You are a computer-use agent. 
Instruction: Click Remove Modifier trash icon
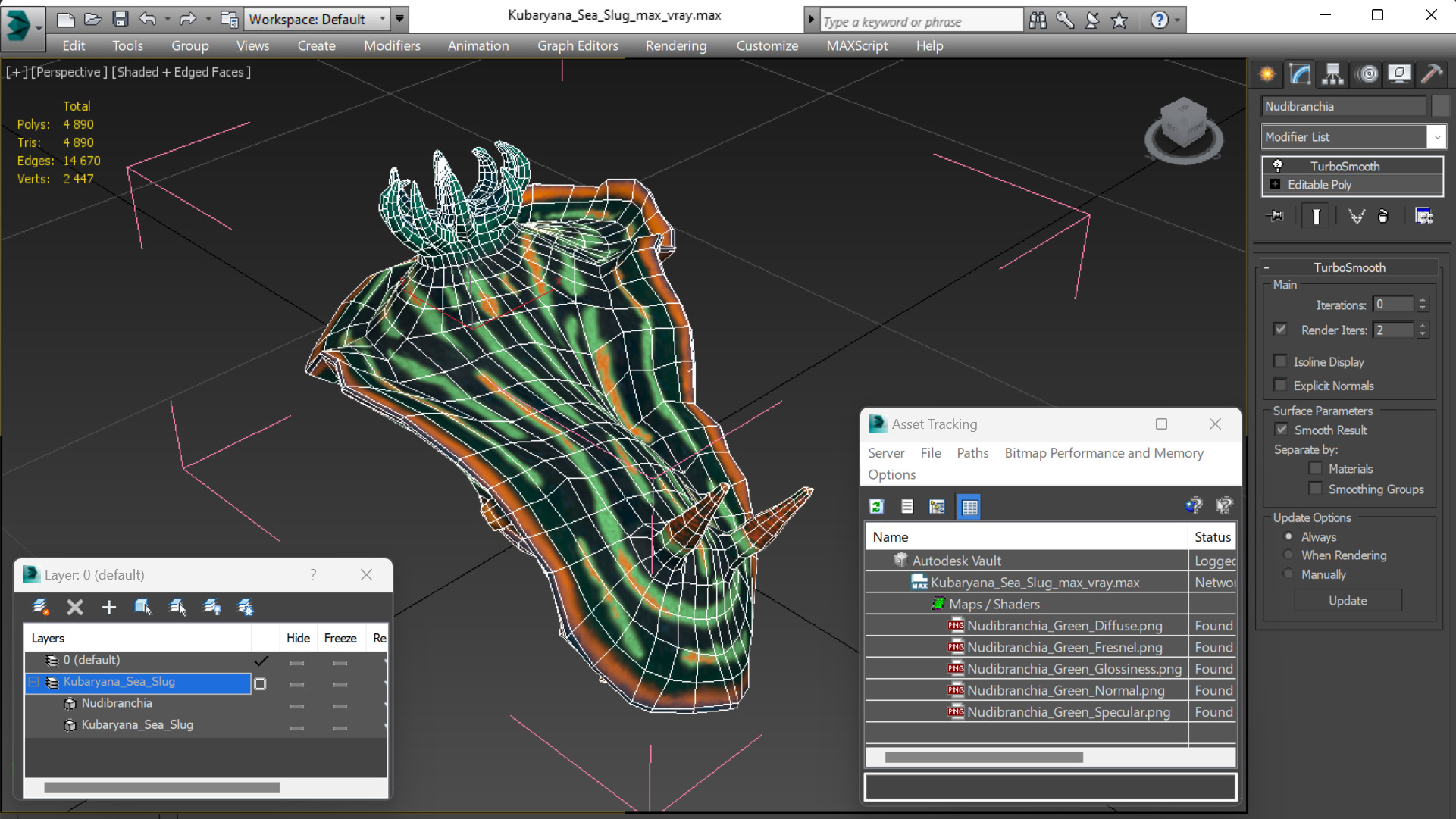(1382, 217)
